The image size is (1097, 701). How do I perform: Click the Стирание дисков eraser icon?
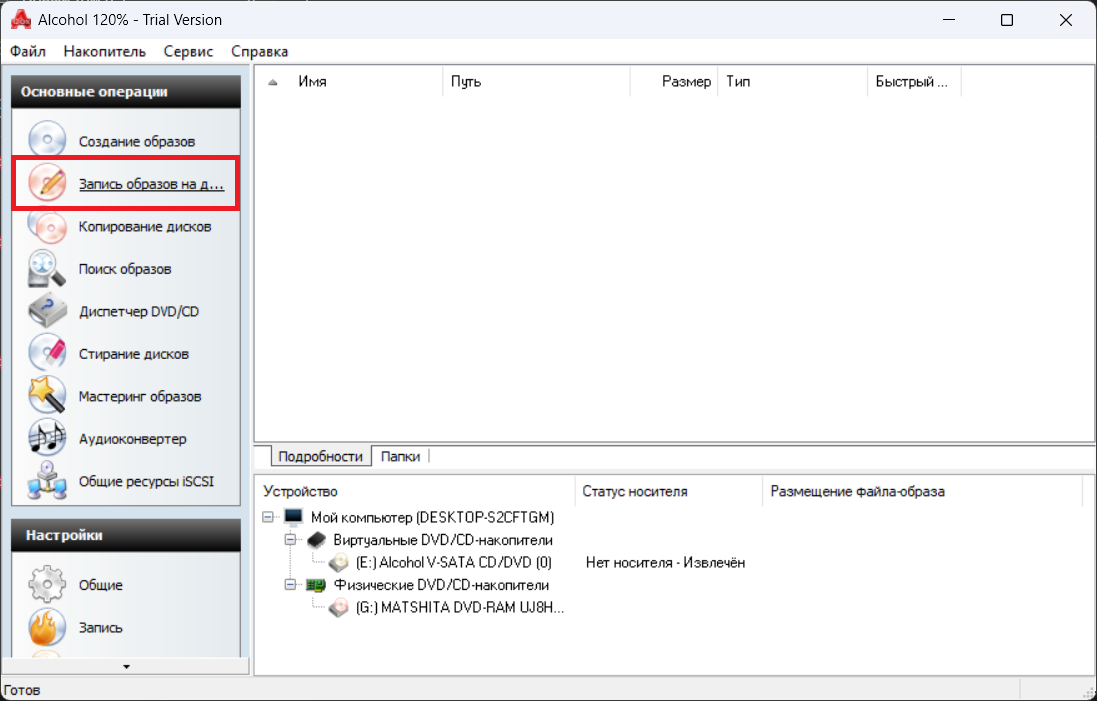point(47,354)
